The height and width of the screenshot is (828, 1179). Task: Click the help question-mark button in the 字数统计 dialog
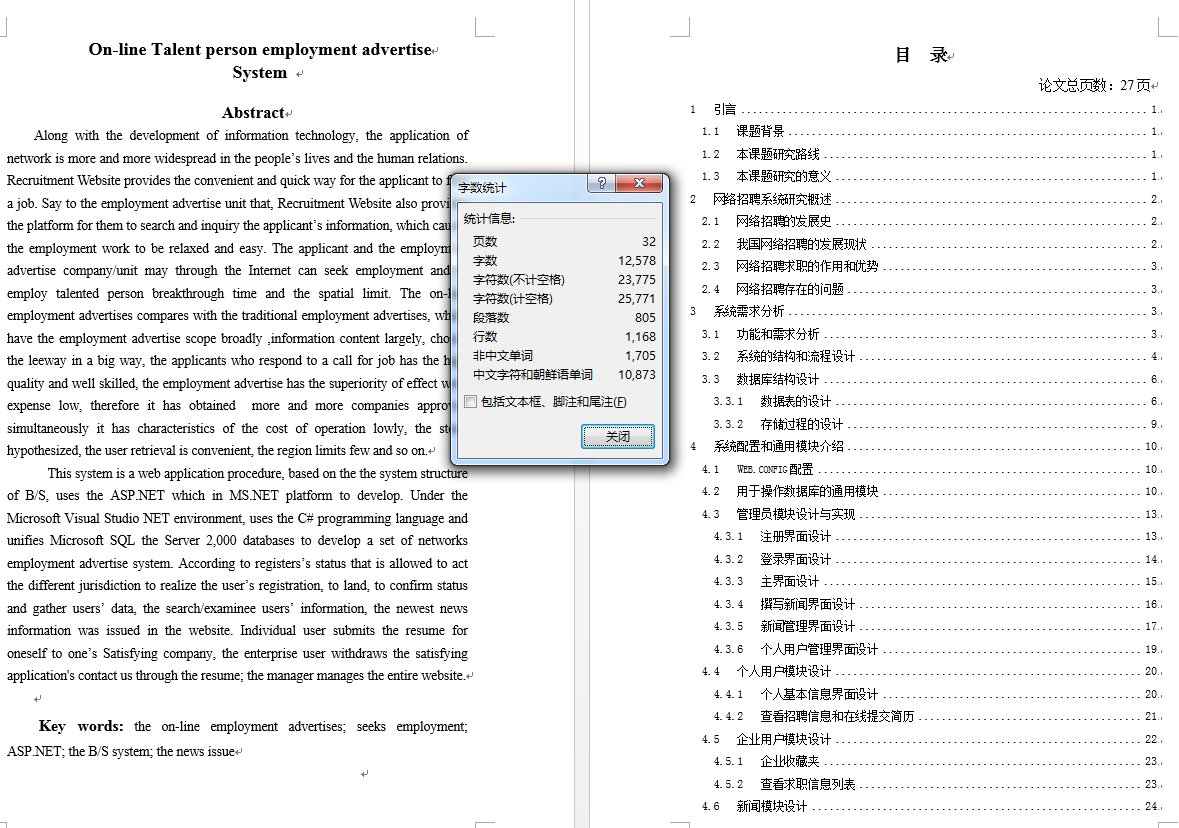click(x=602, y=183)
